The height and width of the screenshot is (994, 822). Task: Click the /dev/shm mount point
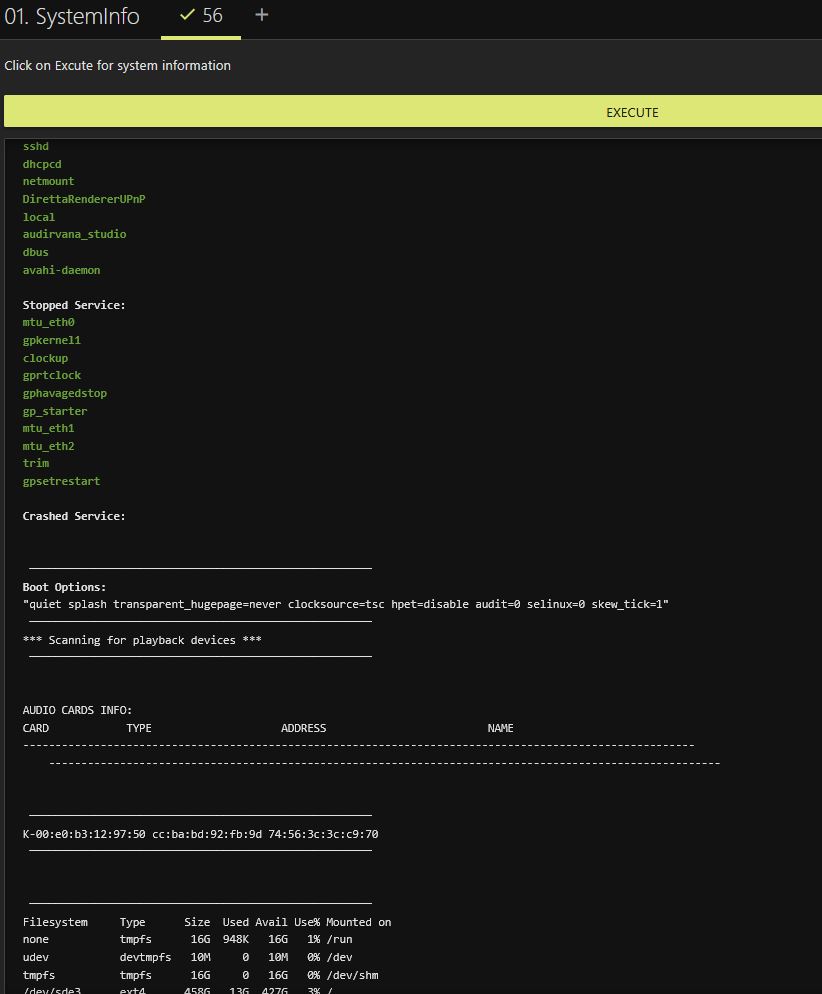[352, 975]
